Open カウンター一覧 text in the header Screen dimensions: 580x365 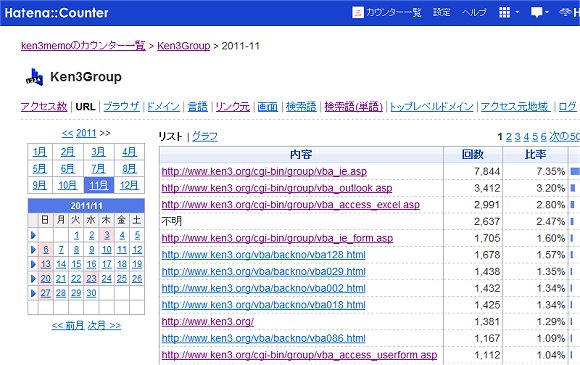point(394,13)
